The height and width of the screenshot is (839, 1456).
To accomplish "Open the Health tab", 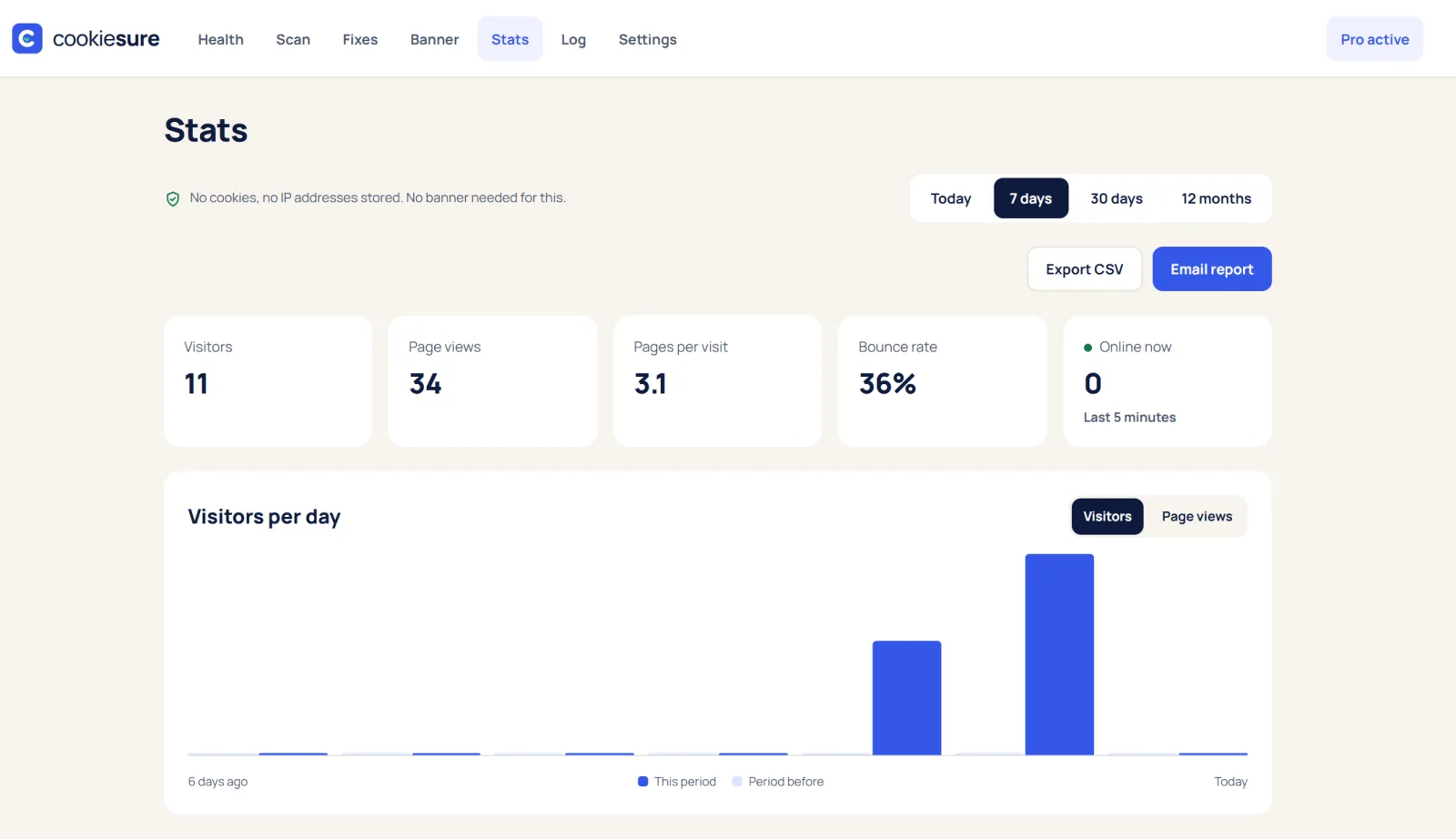I will coord(221,39).
